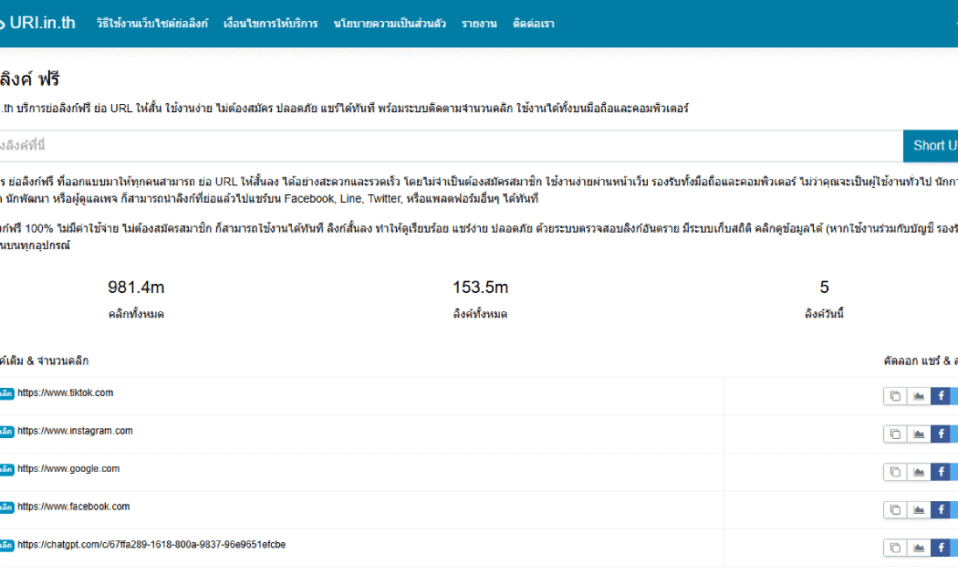This screenshot has width=958, height=575.
Task: Open the https://www.facebook.com link
Action: 73,507
